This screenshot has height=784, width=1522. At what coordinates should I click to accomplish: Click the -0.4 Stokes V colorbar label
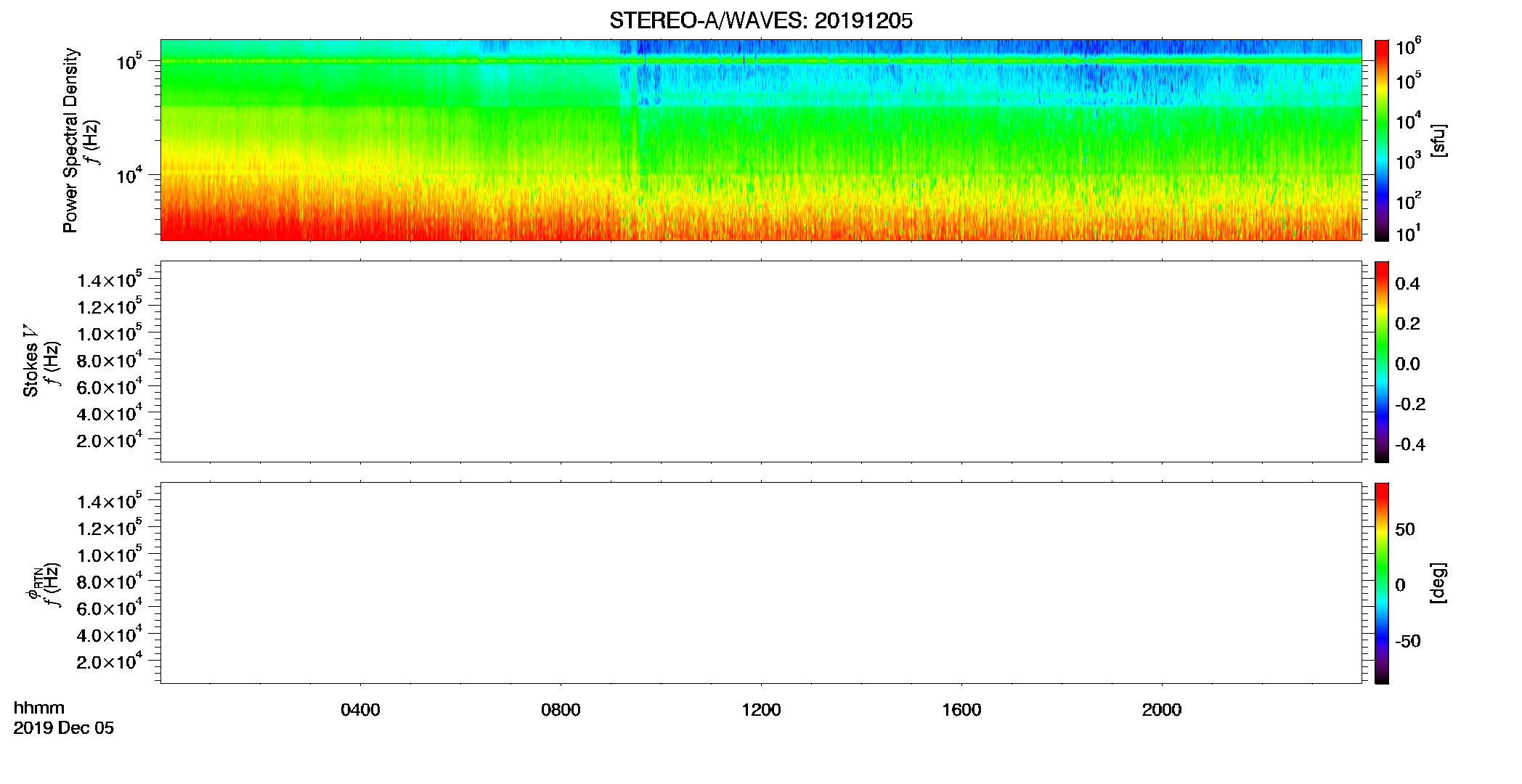[x=1410, y=445]
